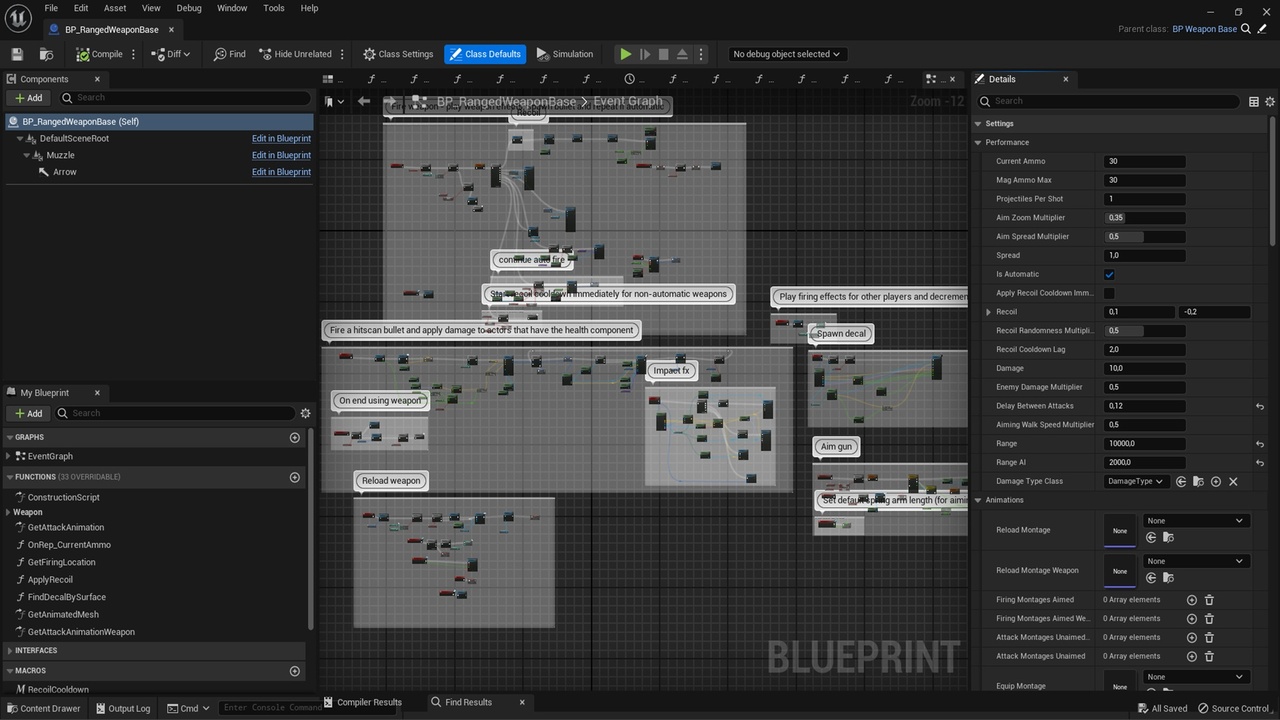Viewport: 1280px width, 720px height.
Task: Use selected asset for Damage Type Class
Action: point(1181,481)
